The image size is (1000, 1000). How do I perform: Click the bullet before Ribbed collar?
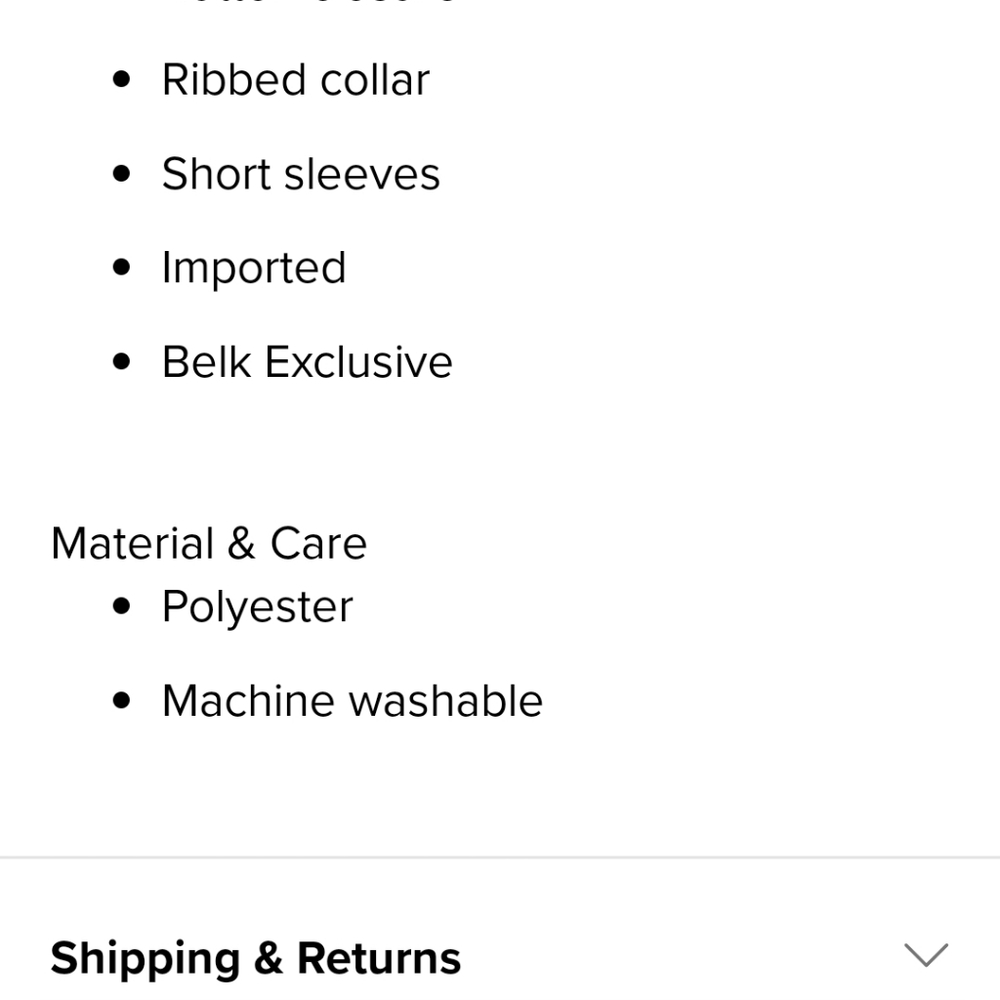click(x=122, y=80)
